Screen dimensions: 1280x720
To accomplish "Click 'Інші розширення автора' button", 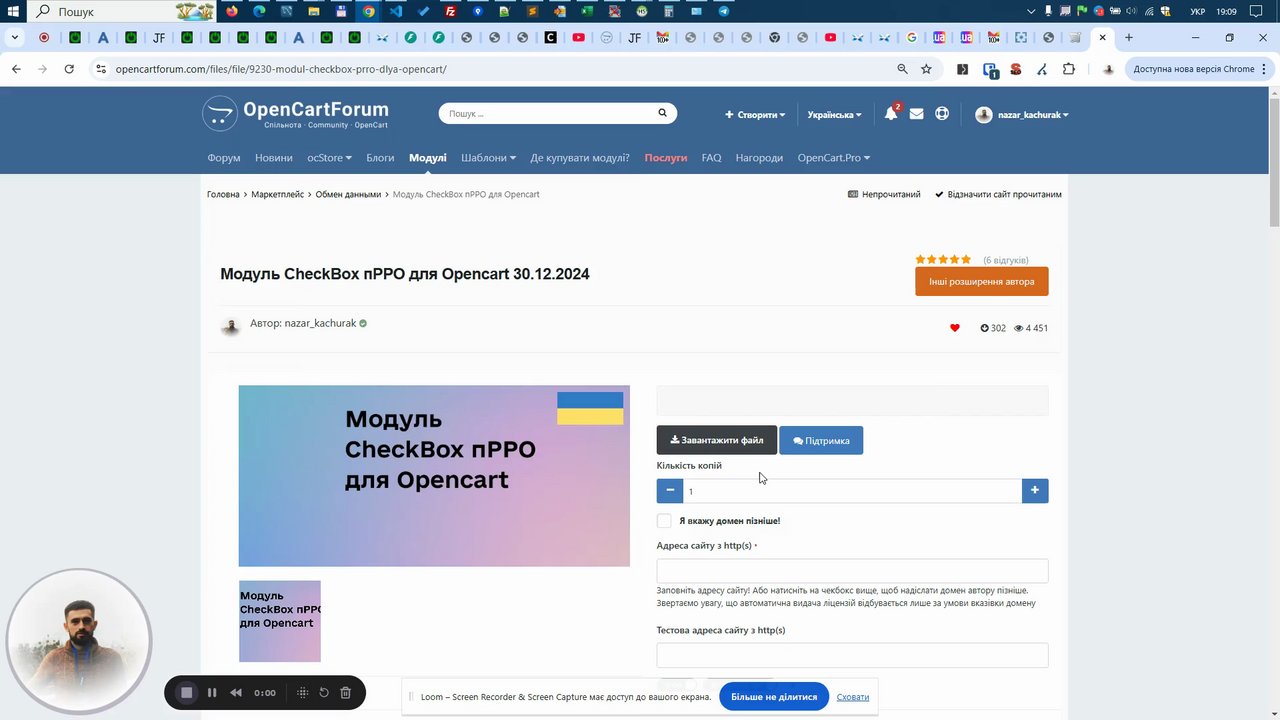I will coord(982,281).
